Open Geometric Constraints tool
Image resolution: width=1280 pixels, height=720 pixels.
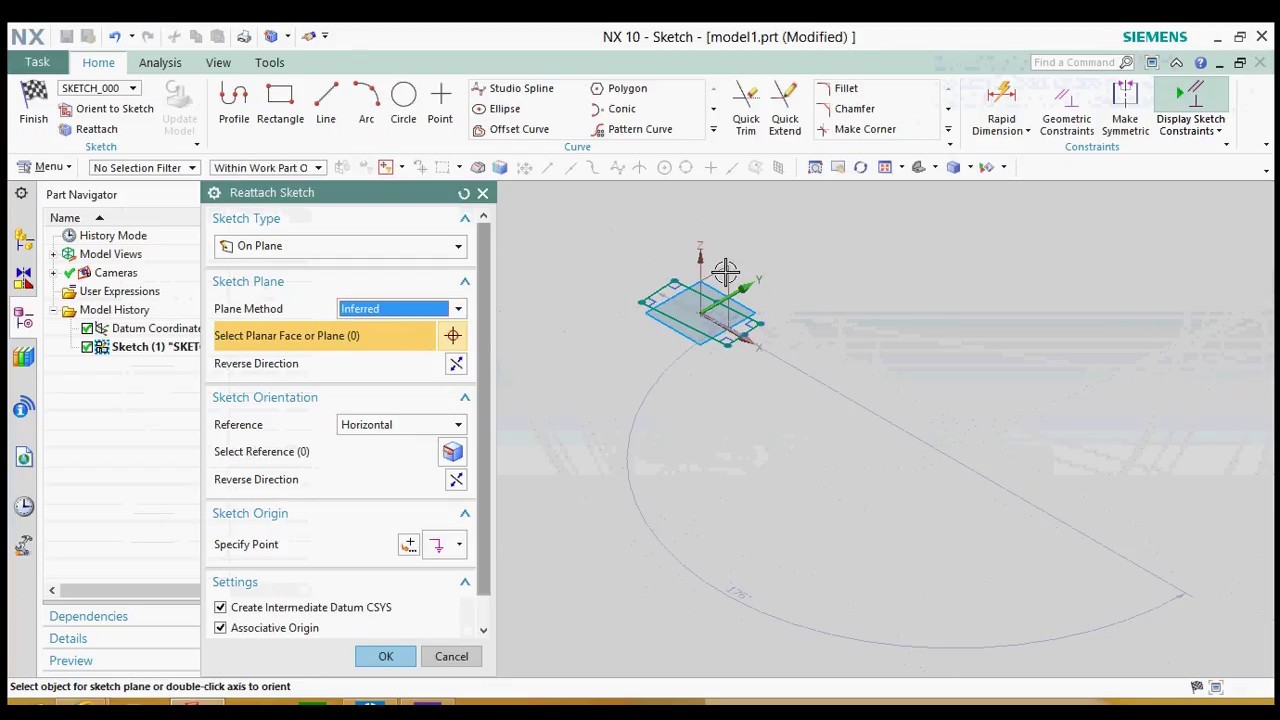click(1067, 109)
